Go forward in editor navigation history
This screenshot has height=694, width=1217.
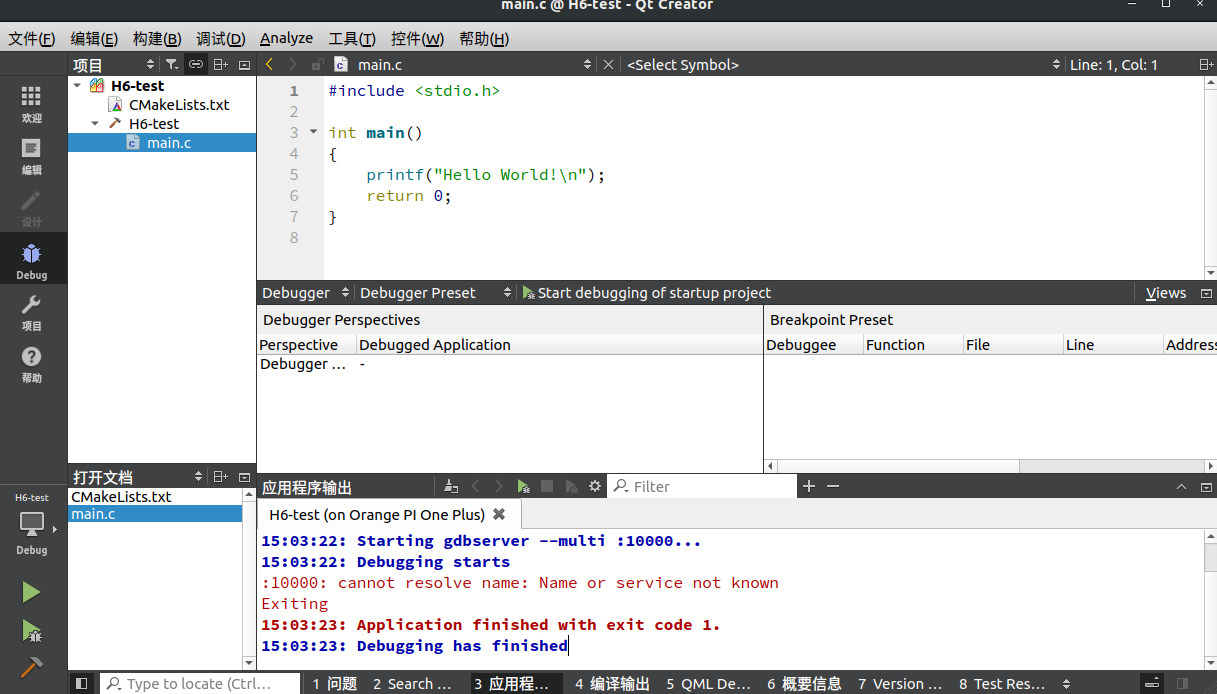coord(293,64)
